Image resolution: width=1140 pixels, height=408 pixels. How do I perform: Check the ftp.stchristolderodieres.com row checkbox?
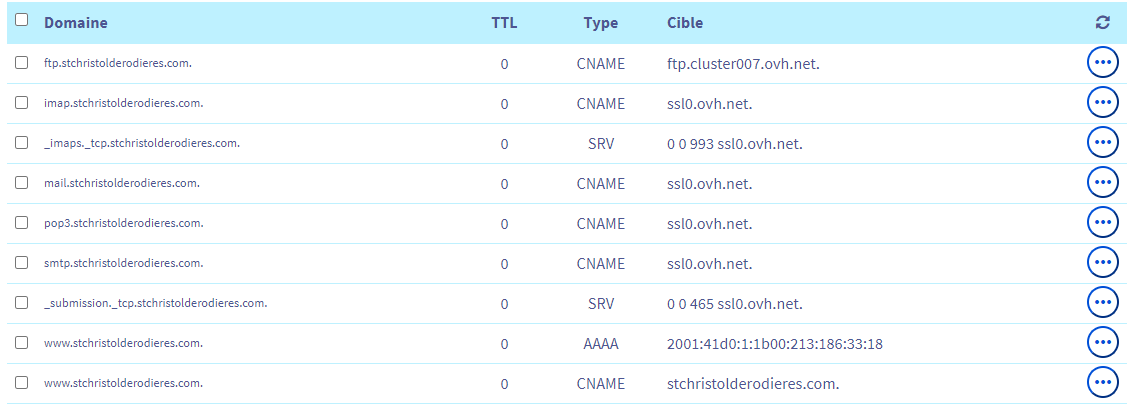click(x=22, y=62)
